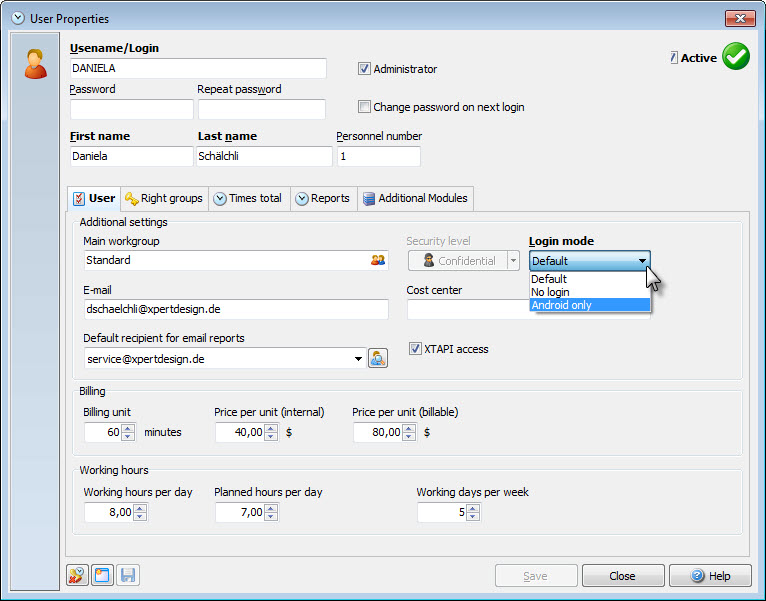Click the round chevron icon in title bar
Image resolution: width=766 pixels, height=601 pixels.
pos(18,19)
